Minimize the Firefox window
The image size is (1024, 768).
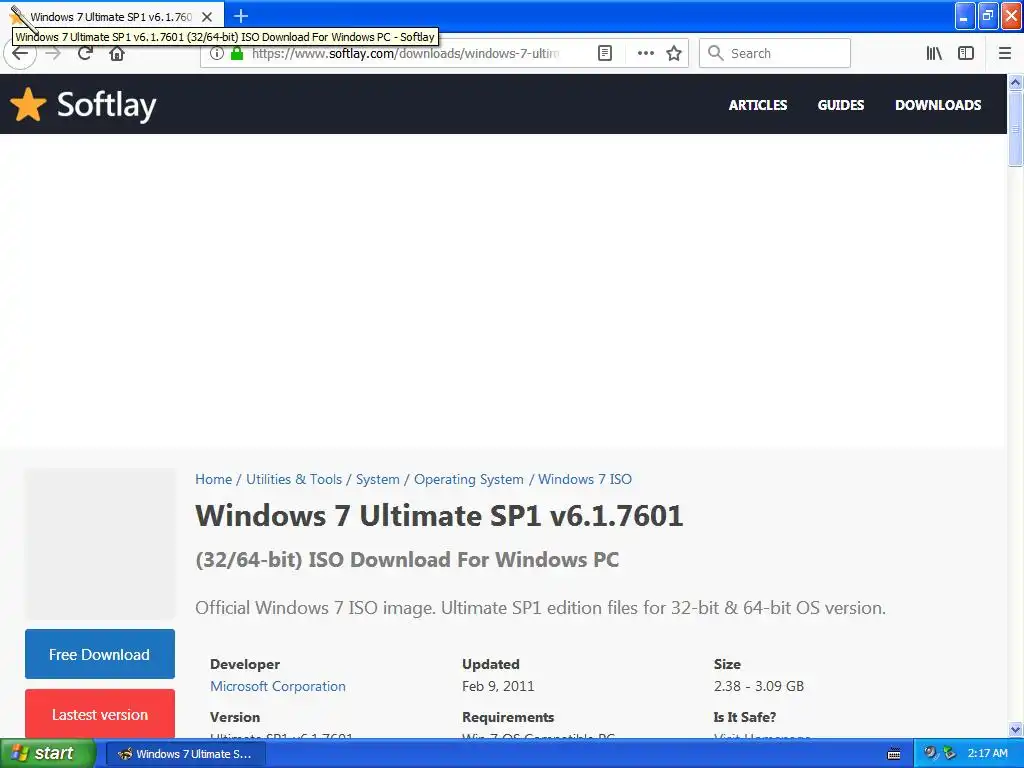965,16
